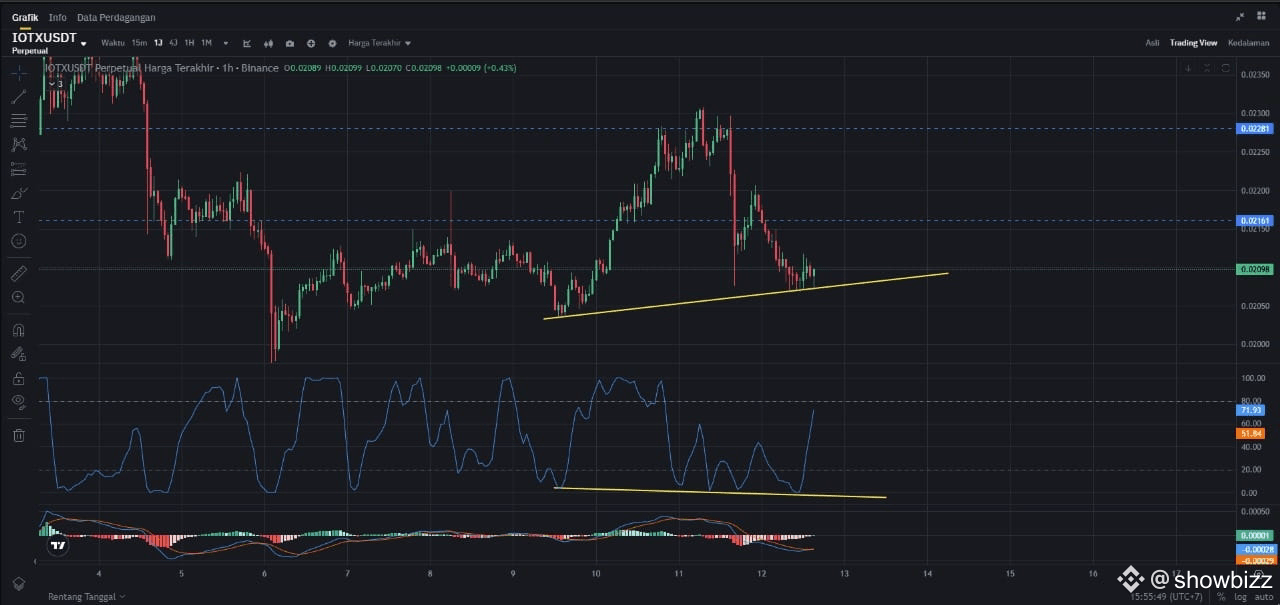Switch chart mode to Asli
Viewport: 1280px width, 605px height.
click(1152, 43)
